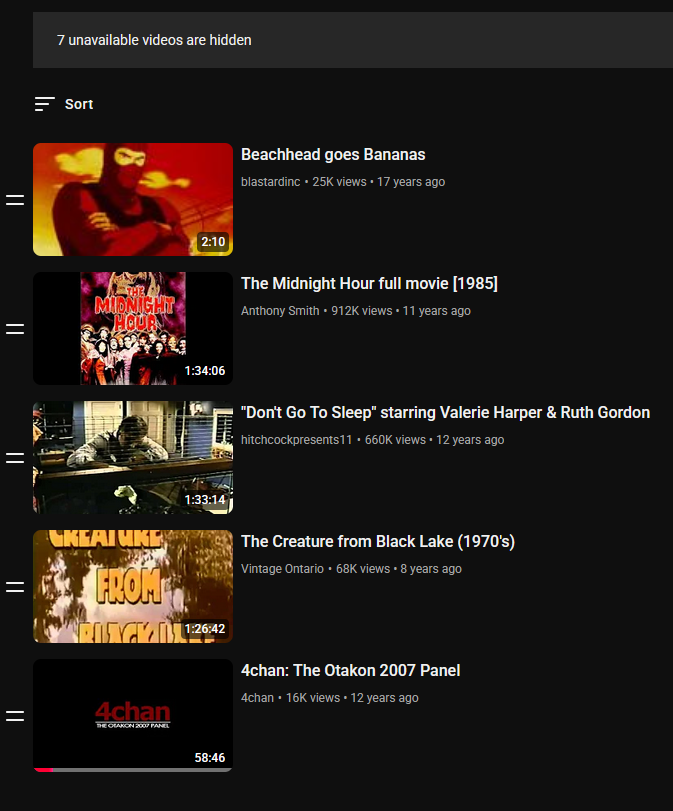
Task: Grab reorder handle for Don't Go To Sleep
Action: click(15, 458)
